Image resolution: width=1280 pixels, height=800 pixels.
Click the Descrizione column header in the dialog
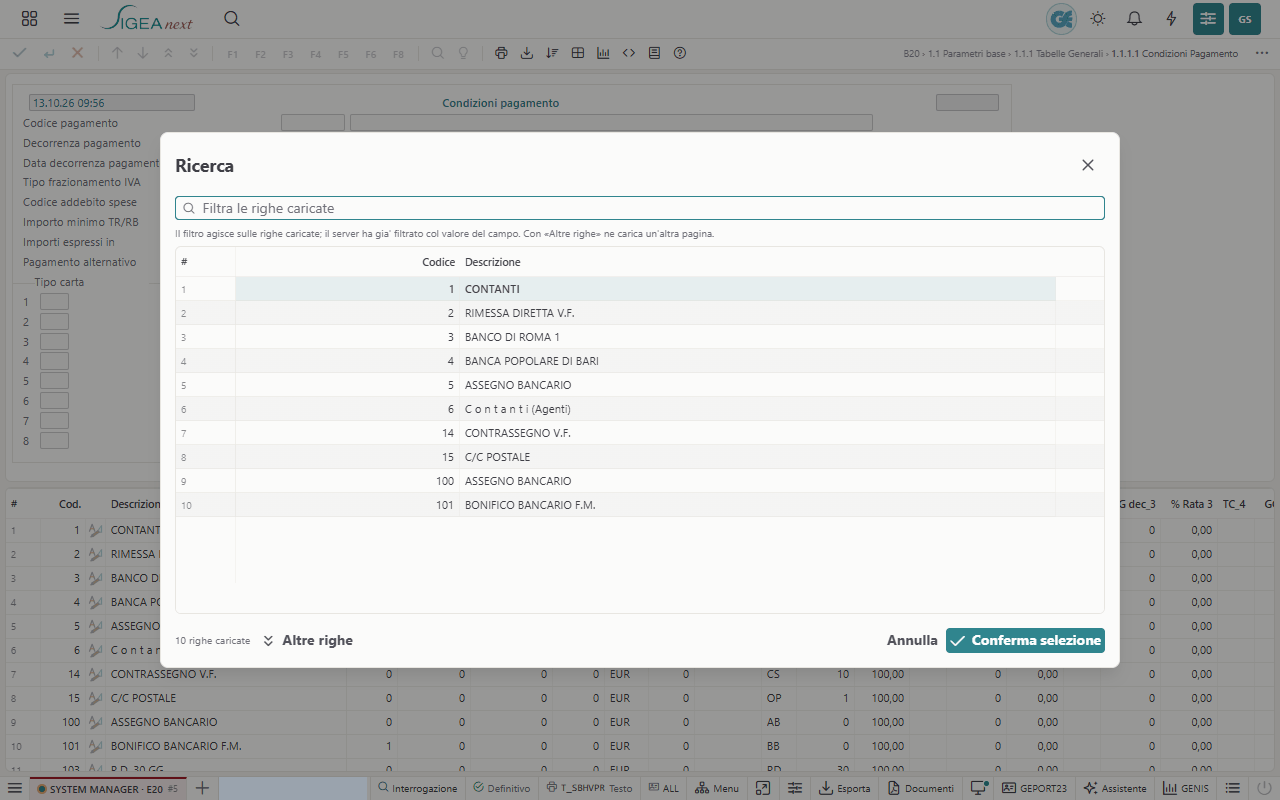(x=493, y=262)
